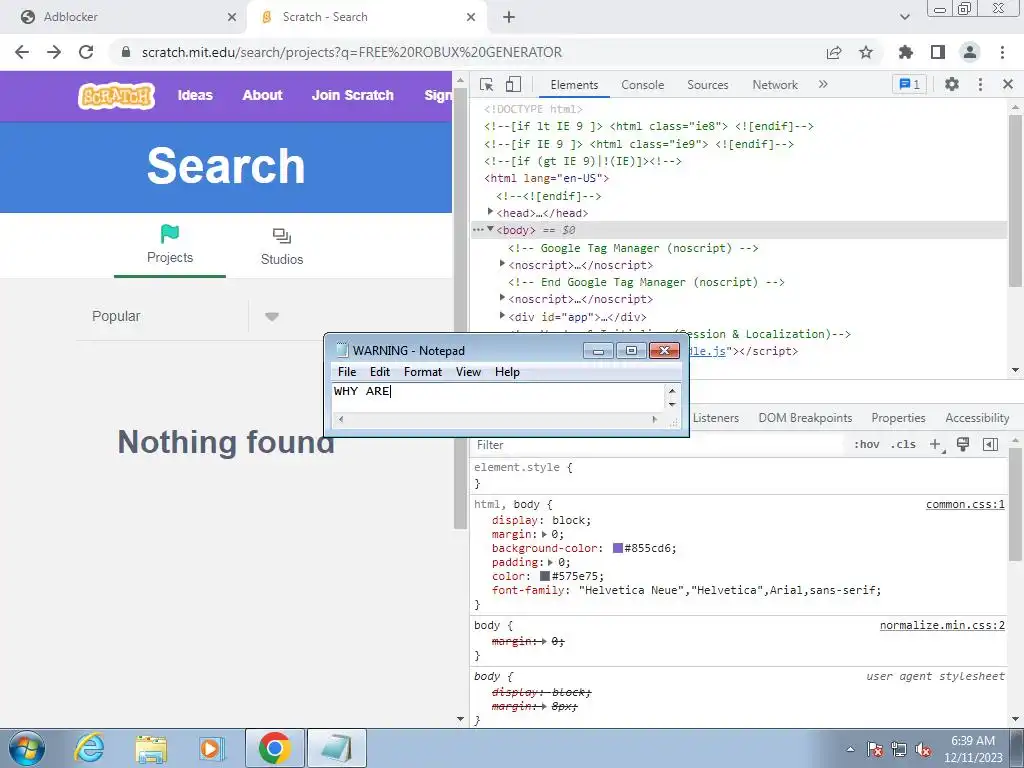Show more DevTools tabs chevron
The width and height of the screenshot is (1024, 768).
coord(823,84)
